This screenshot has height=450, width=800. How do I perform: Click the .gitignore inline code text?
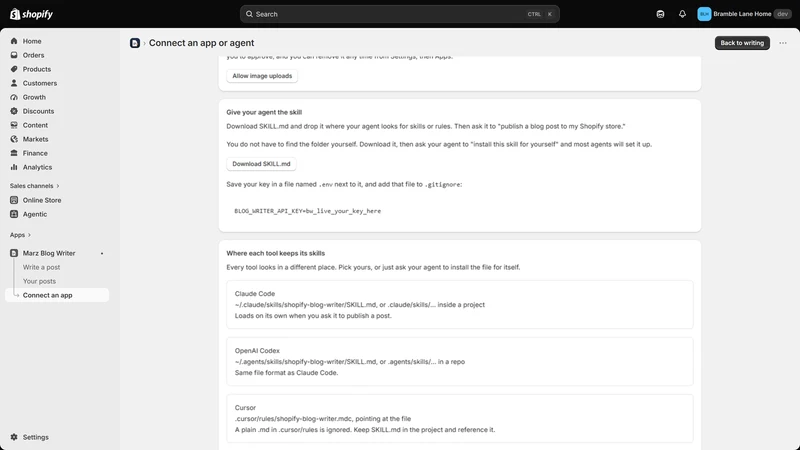(x=443, y=185)
